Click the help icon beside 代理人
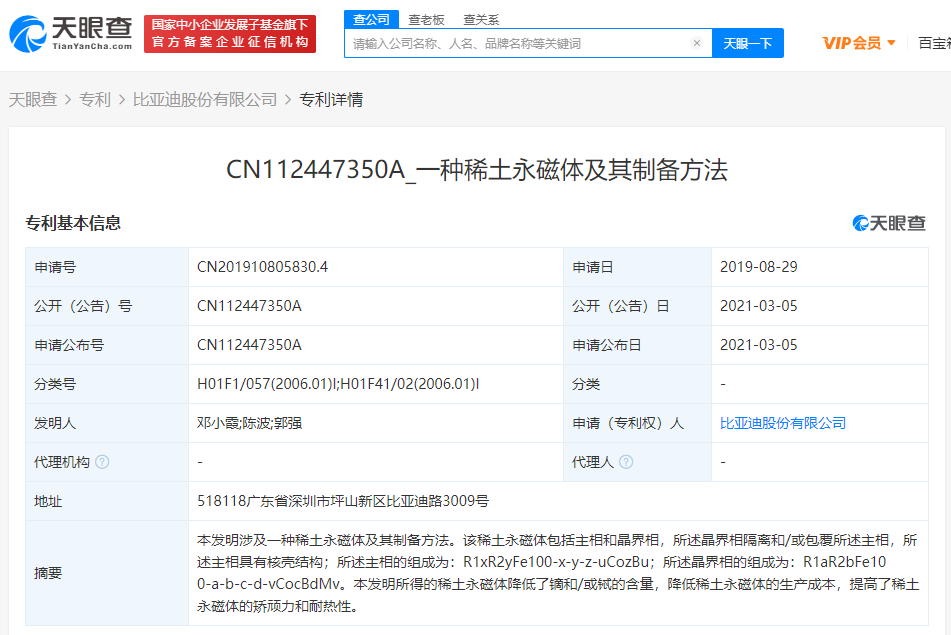 pyautogui.click(x=627, y=462)
